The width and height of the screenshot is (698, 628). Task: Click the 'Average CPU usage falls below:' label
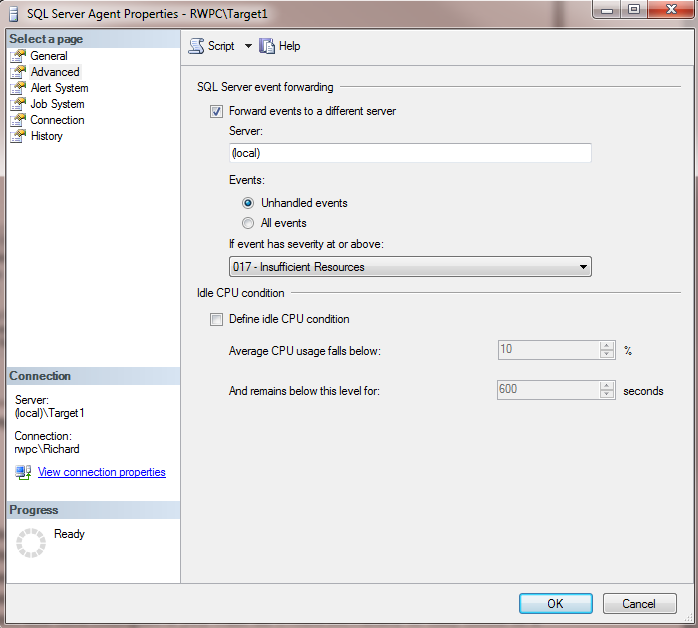point(305,351)
